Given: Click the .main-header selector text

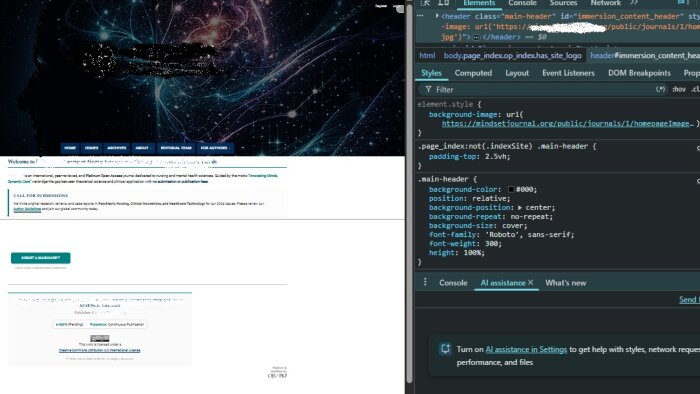Looking at the screenshot, I should 443,179.
